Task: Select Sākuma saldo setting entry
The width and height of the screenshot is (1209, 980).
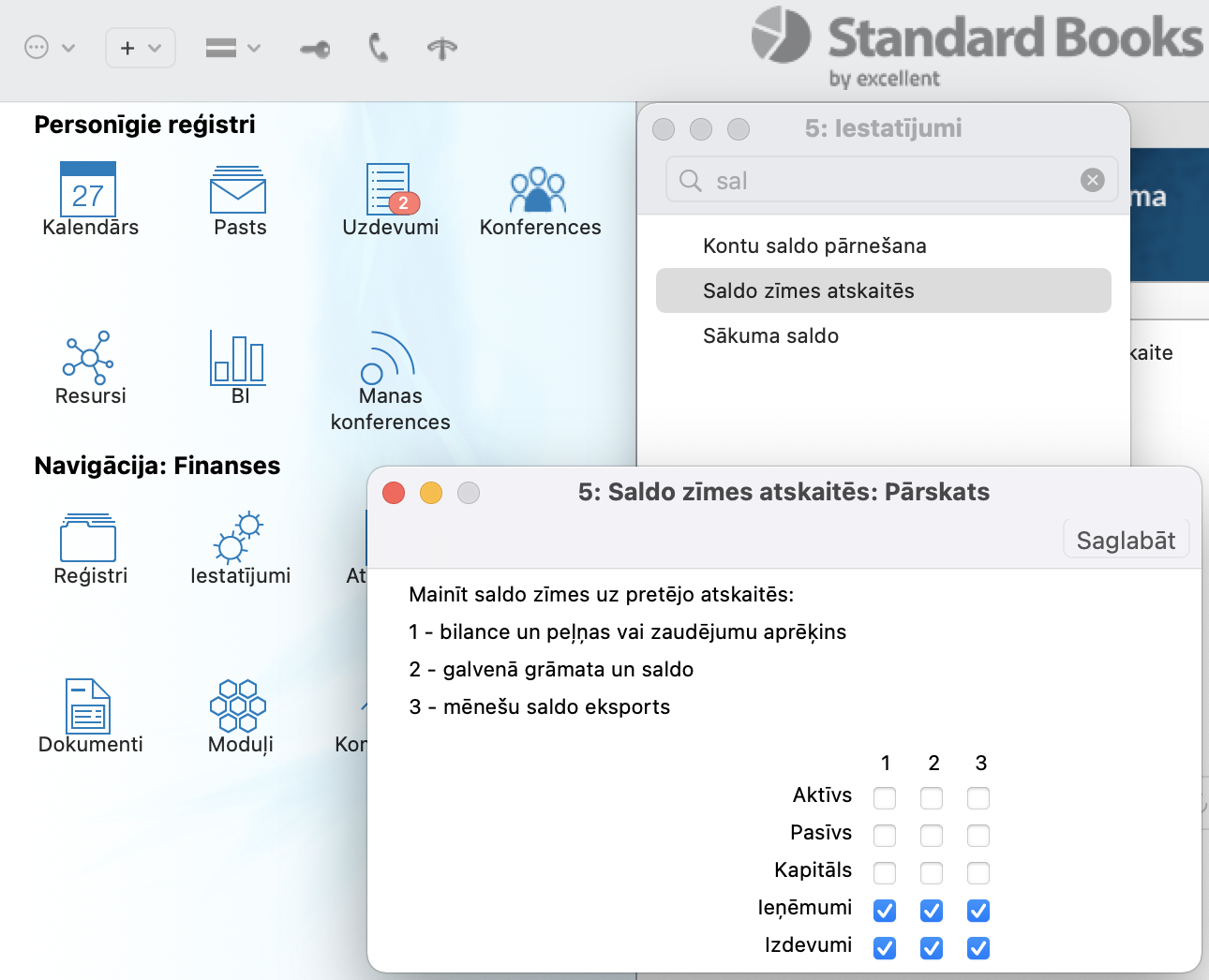Action: click(770, 336)
